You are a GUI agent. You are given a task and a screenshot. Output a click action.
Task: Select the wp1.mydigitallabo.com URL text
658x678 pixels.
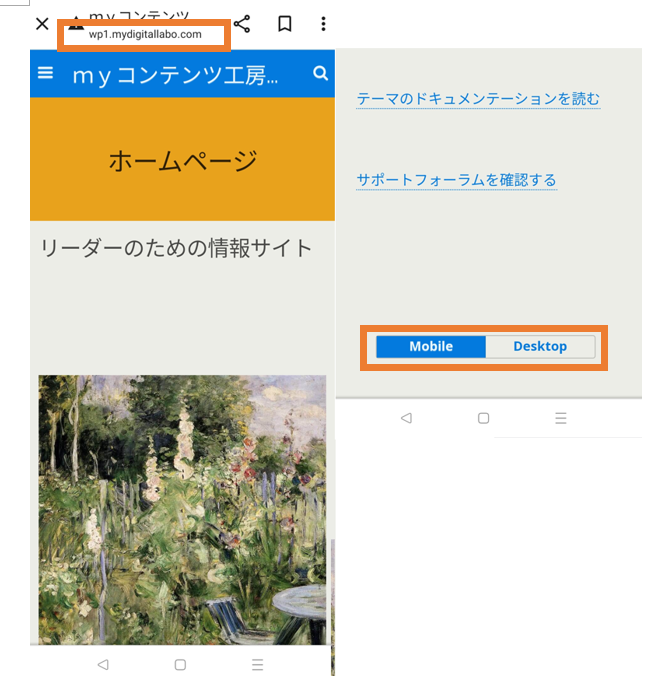pyautogui.click(x=145, y=35)
